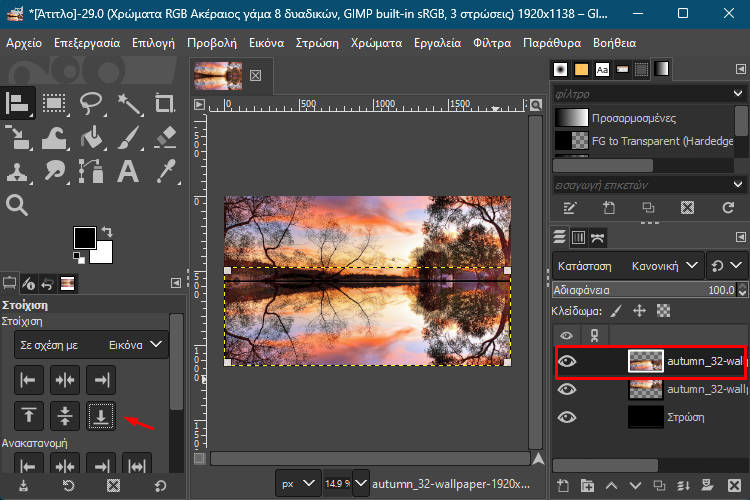Screen dimensions: 750x500
Task: Open the Σε σχέση με Εικόνα dropdown
Action: coord(91,345)
